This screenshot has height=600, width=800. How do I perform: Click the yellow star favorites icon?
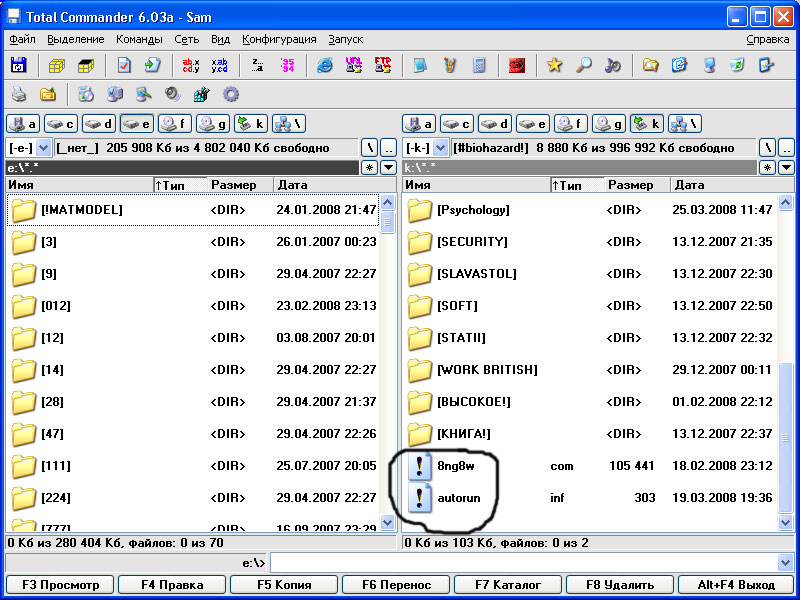(x=554, y=65)
